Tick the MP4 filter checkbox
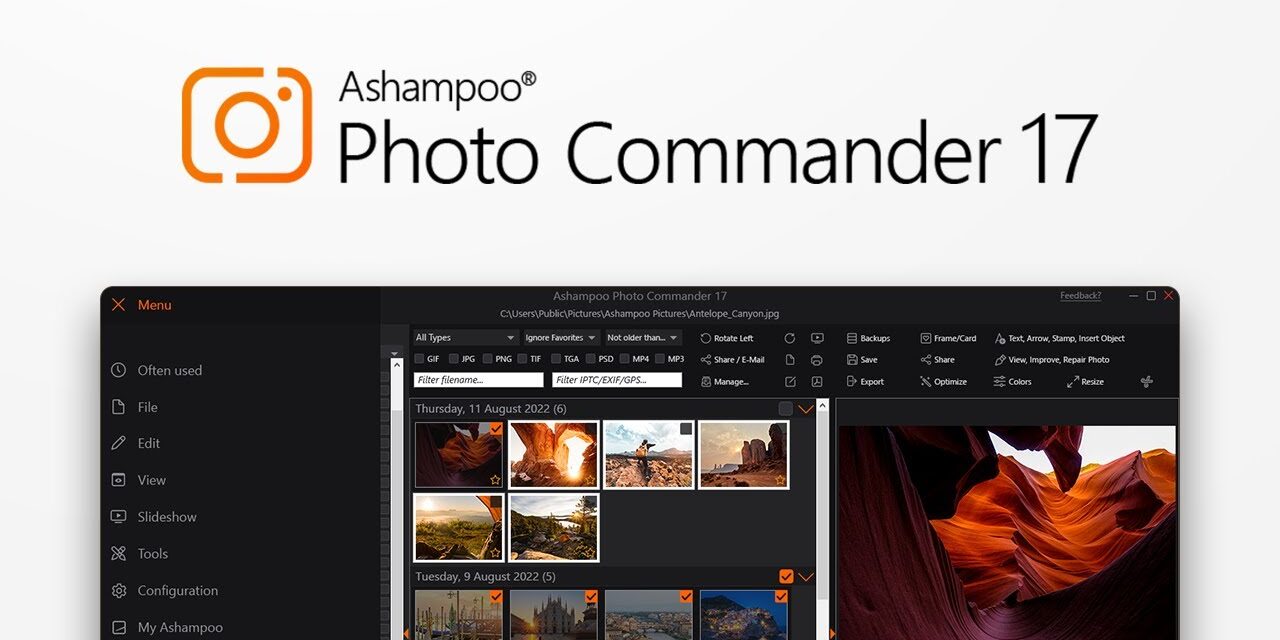The width and height of the screenshot is (1280, 640). pos(625,359)
